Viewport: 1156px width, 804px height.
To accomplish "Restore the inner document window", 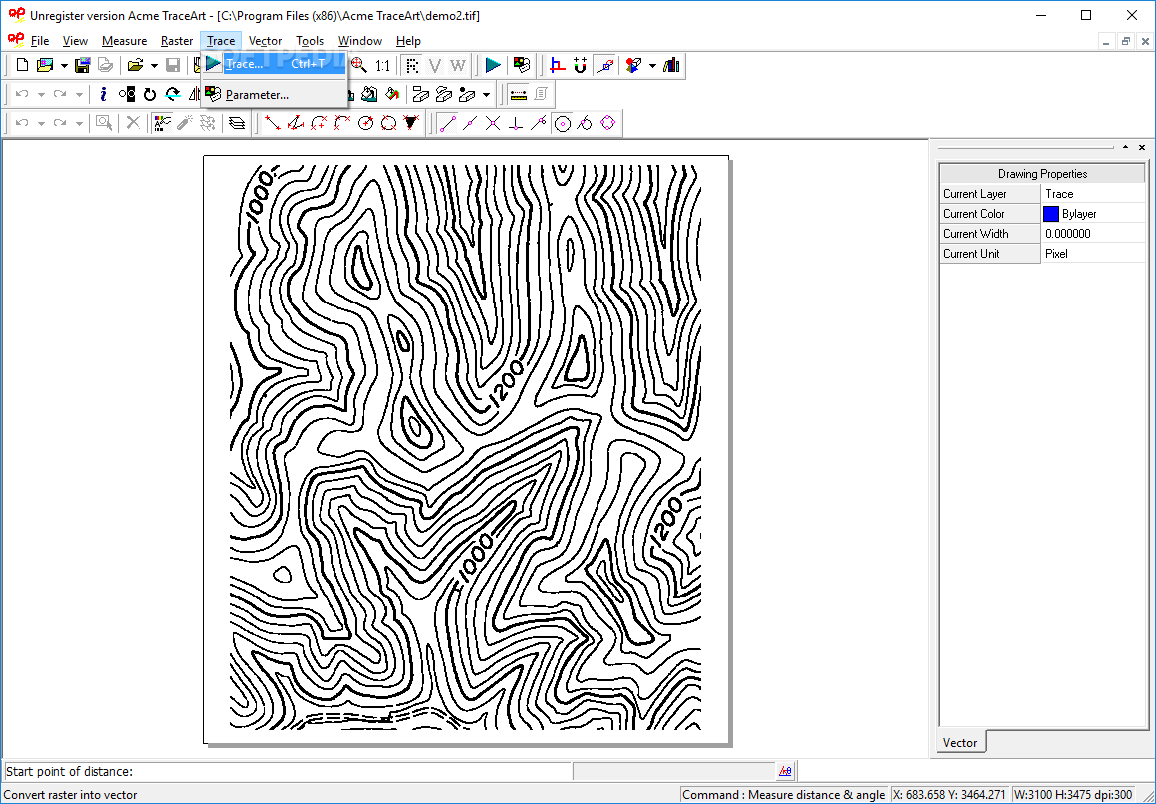I will coord(1125,41).
